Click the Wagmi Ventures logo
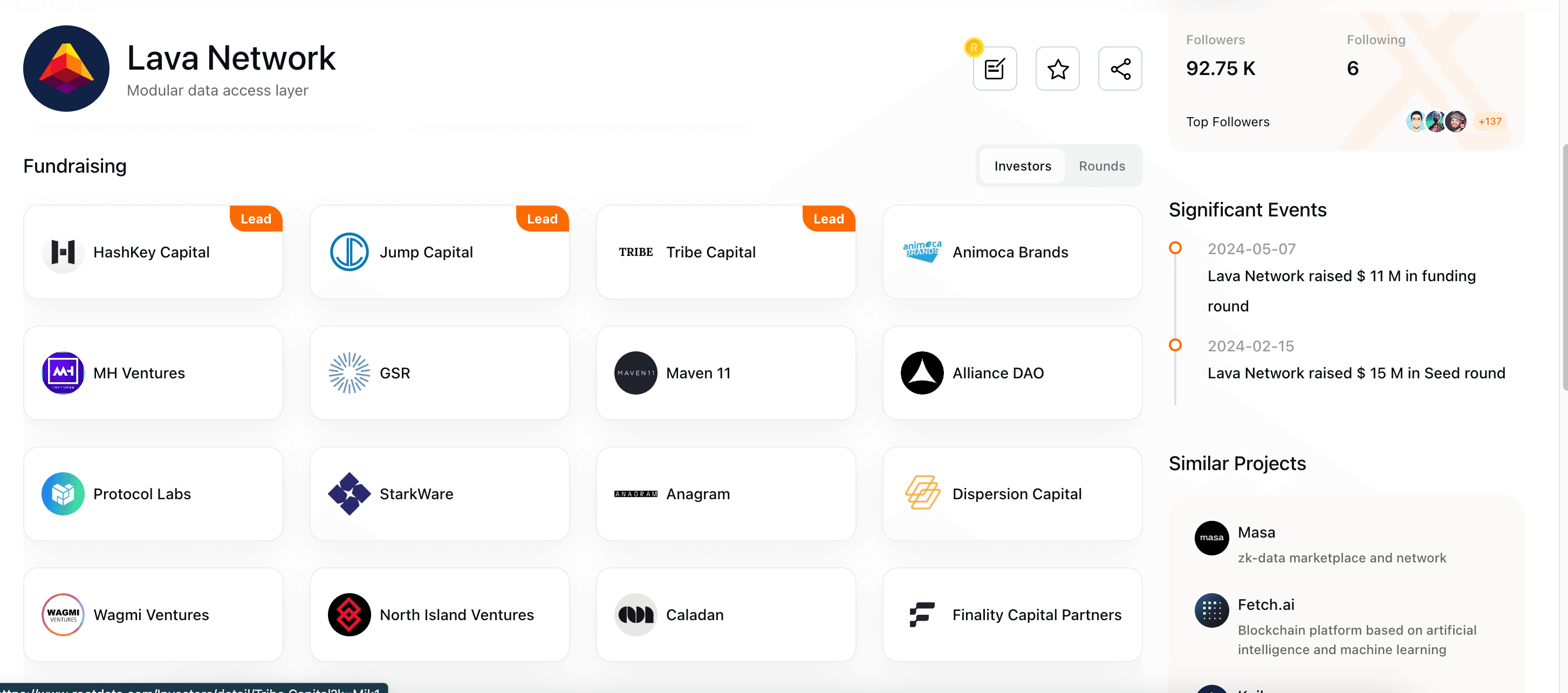 [63, 614]
